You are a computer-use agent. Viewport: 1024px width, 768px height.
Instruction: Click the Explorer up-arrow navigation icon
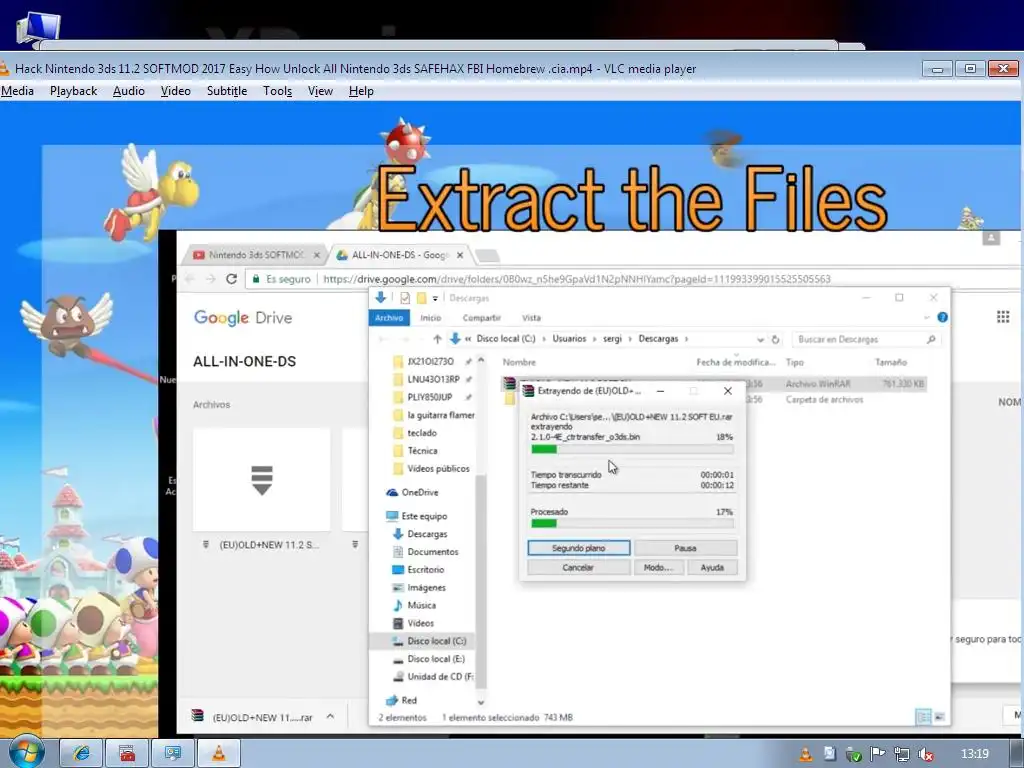(437, 339)
